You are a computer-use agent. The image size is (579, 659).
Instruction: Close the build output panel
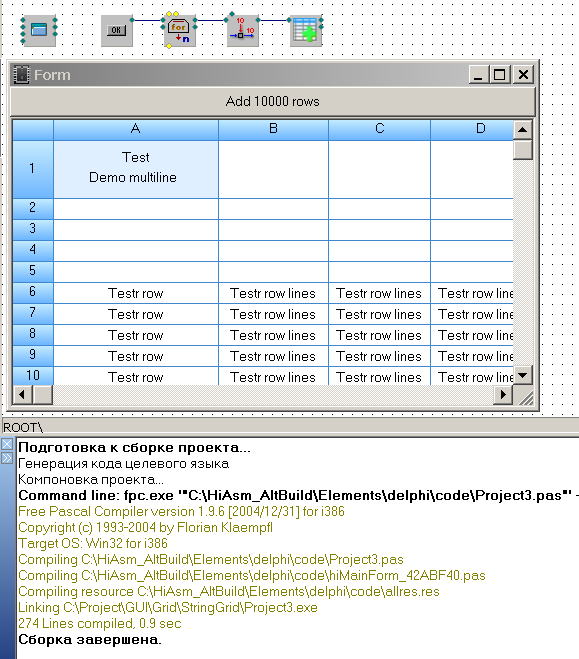[x=7, y=444]
